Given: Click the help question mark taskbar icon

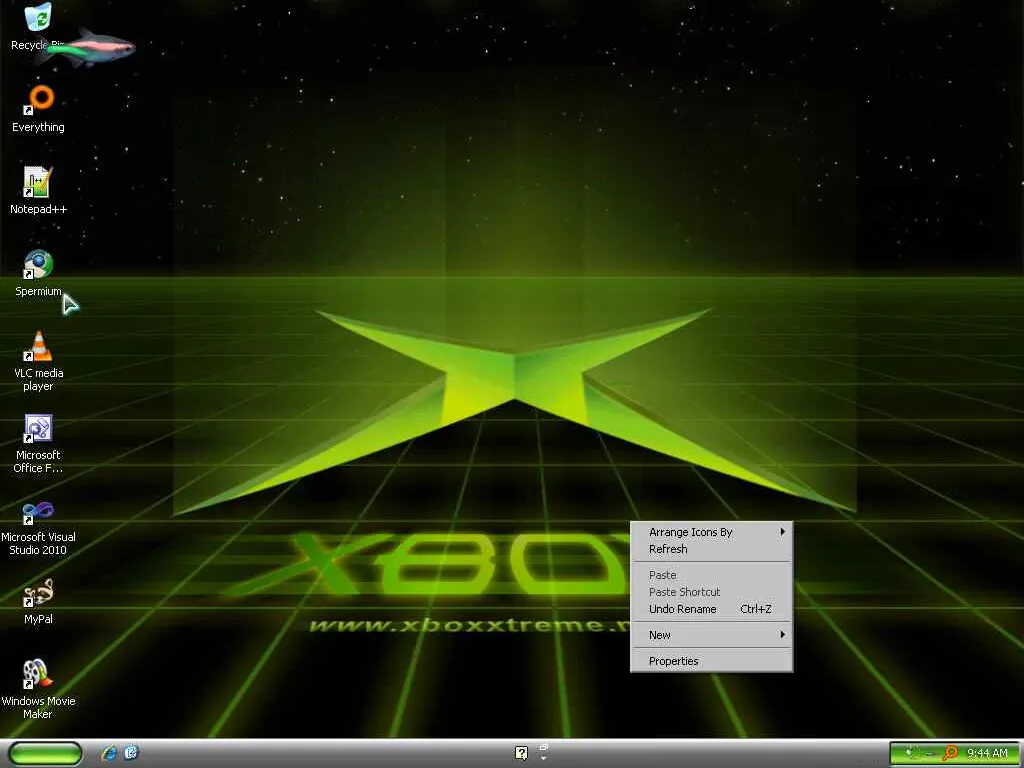Looking at the screenshot, I should 520,753.
